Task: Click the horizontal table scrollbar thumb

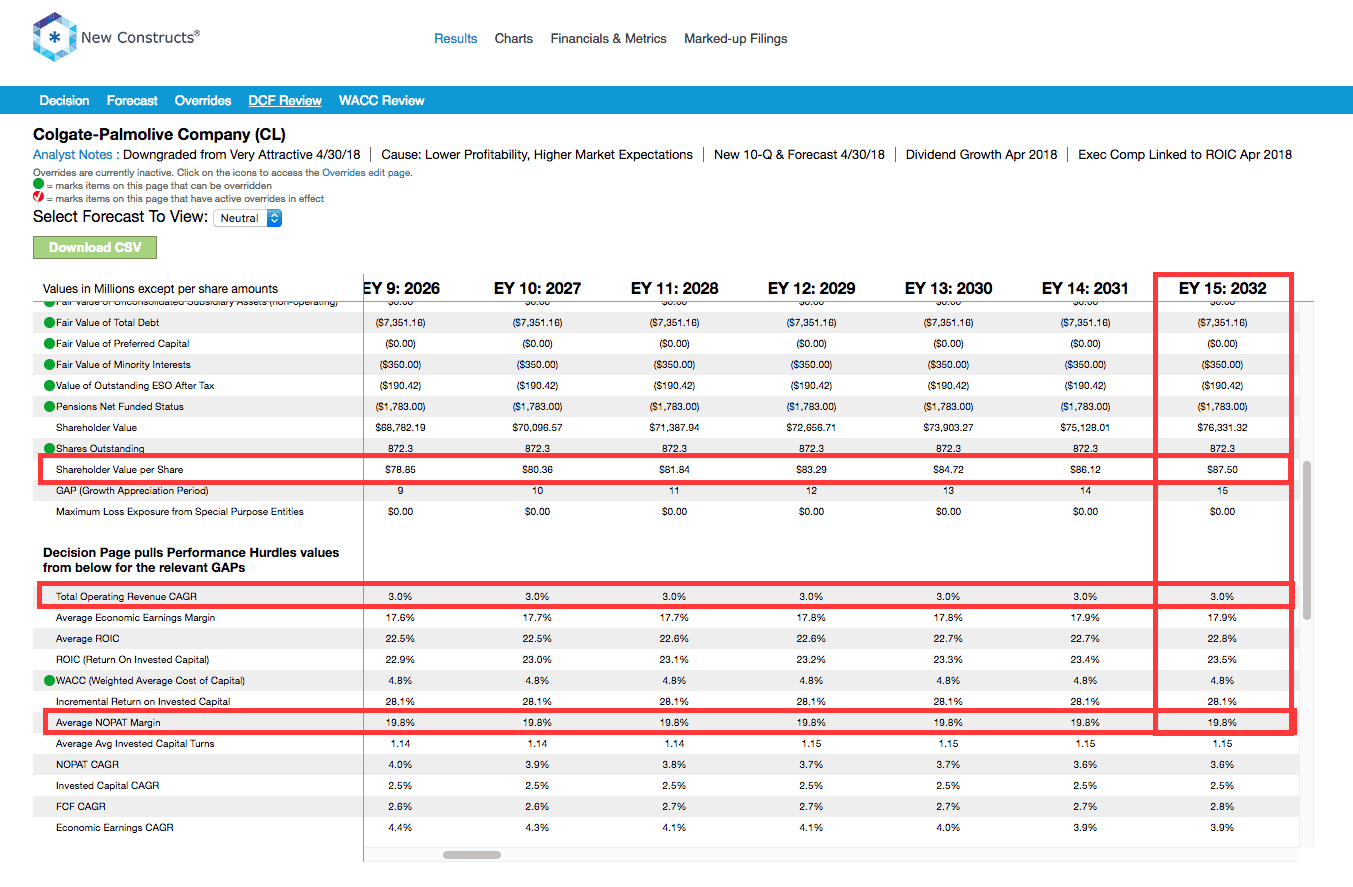Action: point(472,855)
